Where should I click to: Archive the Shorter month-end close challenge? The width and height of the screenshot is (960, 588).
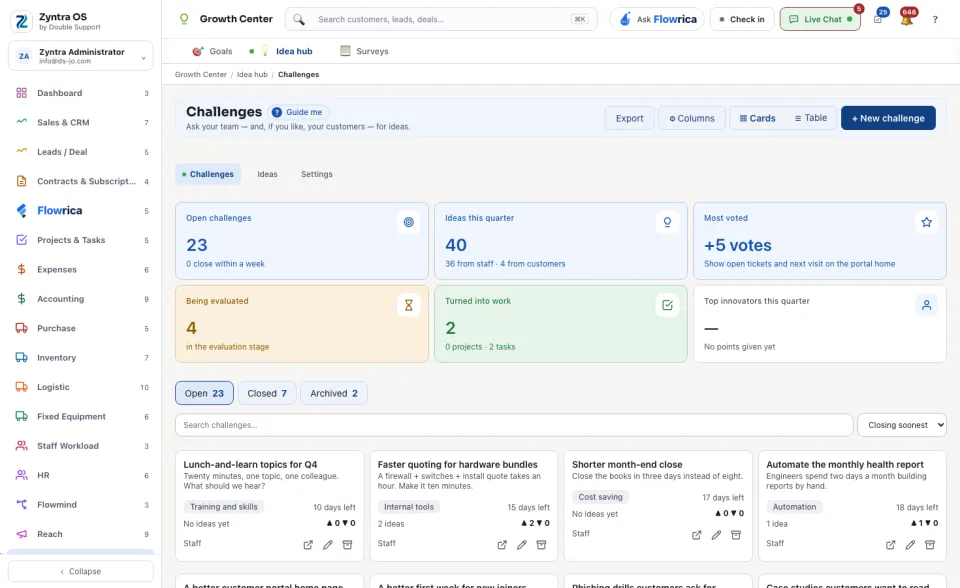[x=736, y=535]
